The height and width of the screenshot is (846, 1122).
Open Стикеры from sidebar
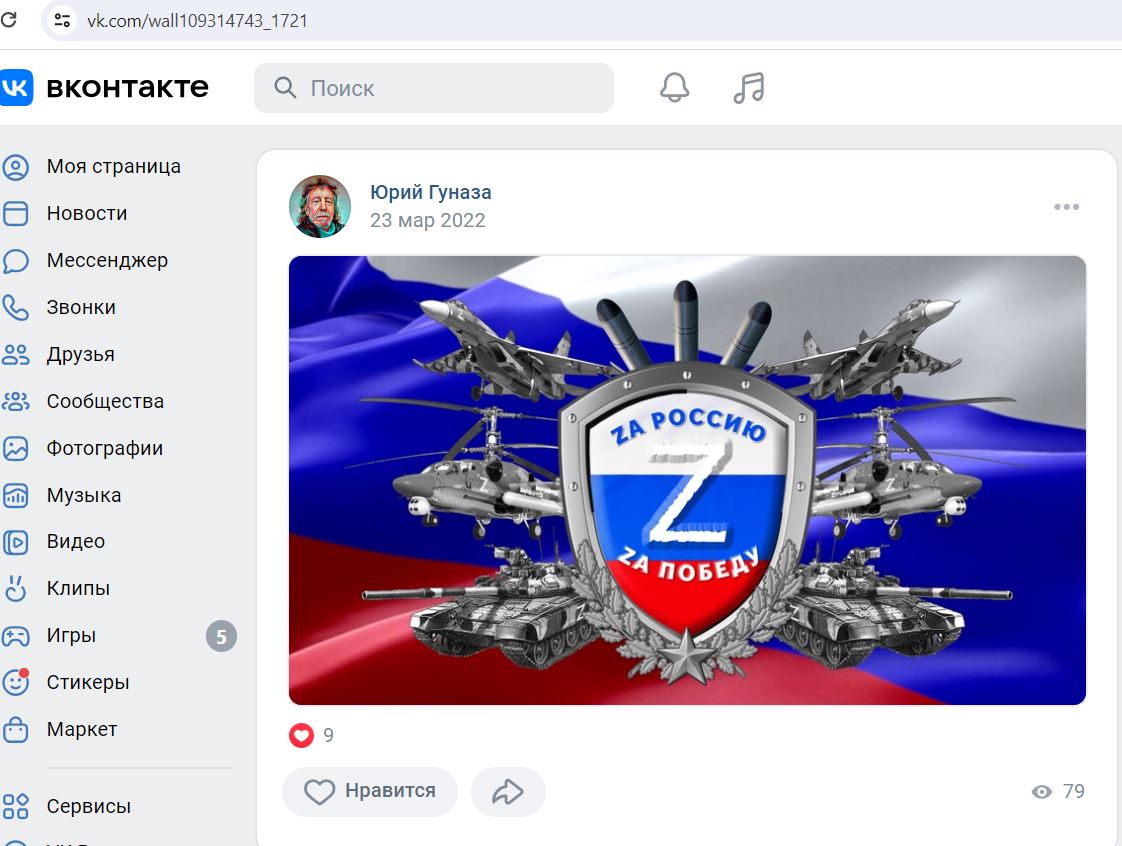click(x=88, y=682)
